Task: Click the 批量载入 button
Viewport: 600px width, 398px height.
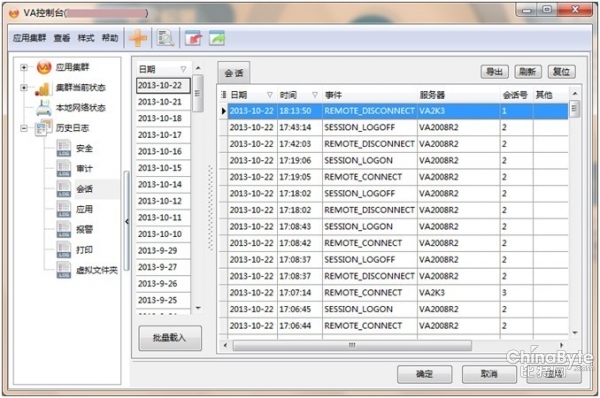Action: [x=170, y=338]
